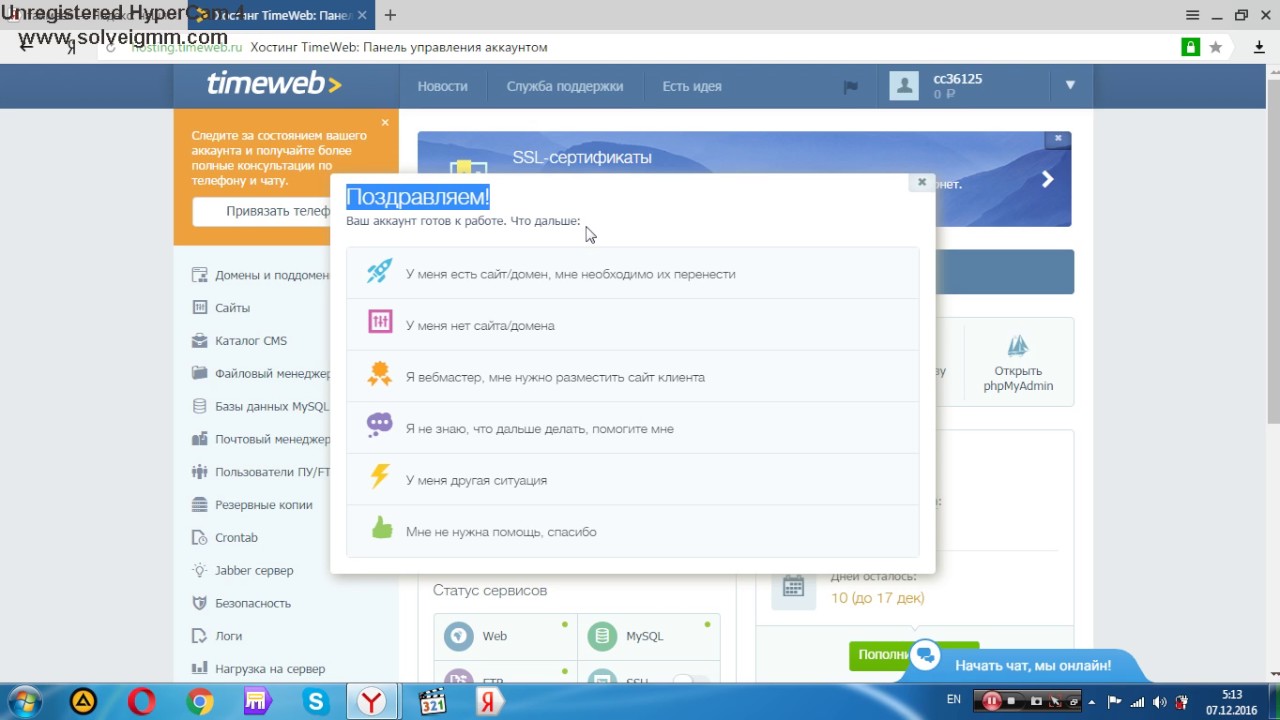This screenshot has width=1280, height=720.
Task: Select the Хостинг TimeWeb browser tab
Action: (x=281, y=15)
